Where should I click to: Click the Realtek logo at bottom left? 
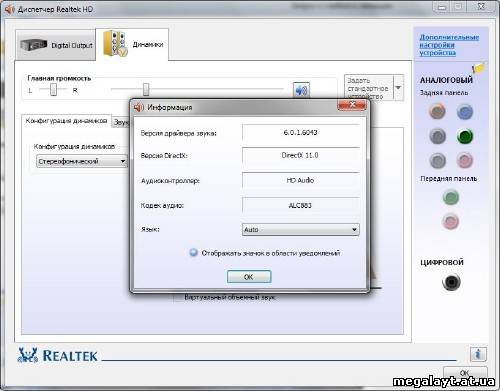(x=57, y=355)
